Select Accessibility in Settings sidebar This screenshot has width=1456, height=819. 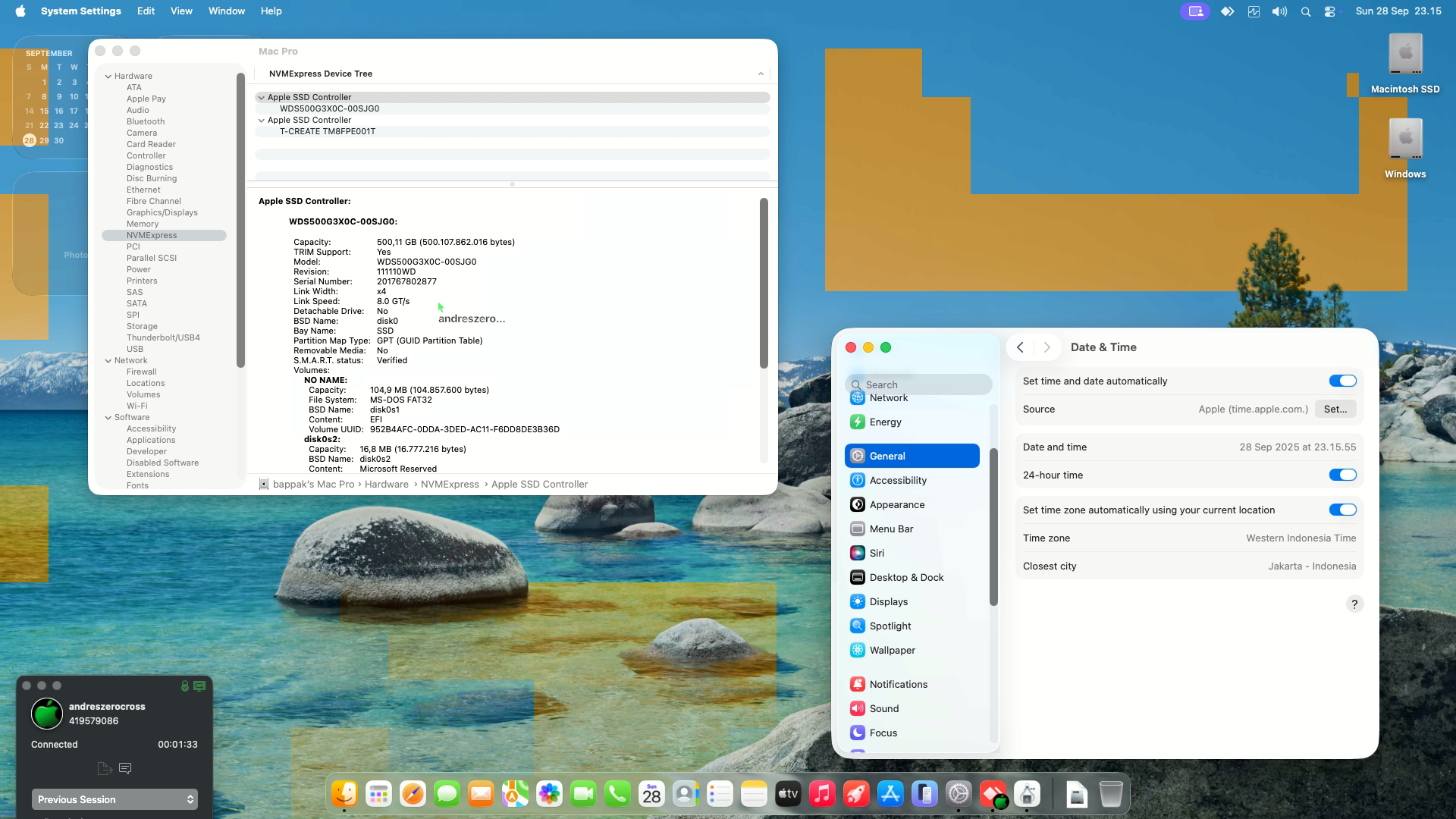(912, 480)
